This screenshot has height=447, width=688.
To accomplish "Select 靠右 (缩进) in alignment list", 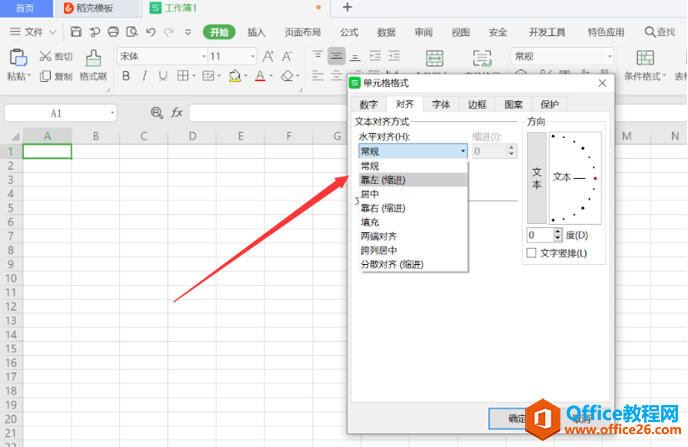I will 413,208.
